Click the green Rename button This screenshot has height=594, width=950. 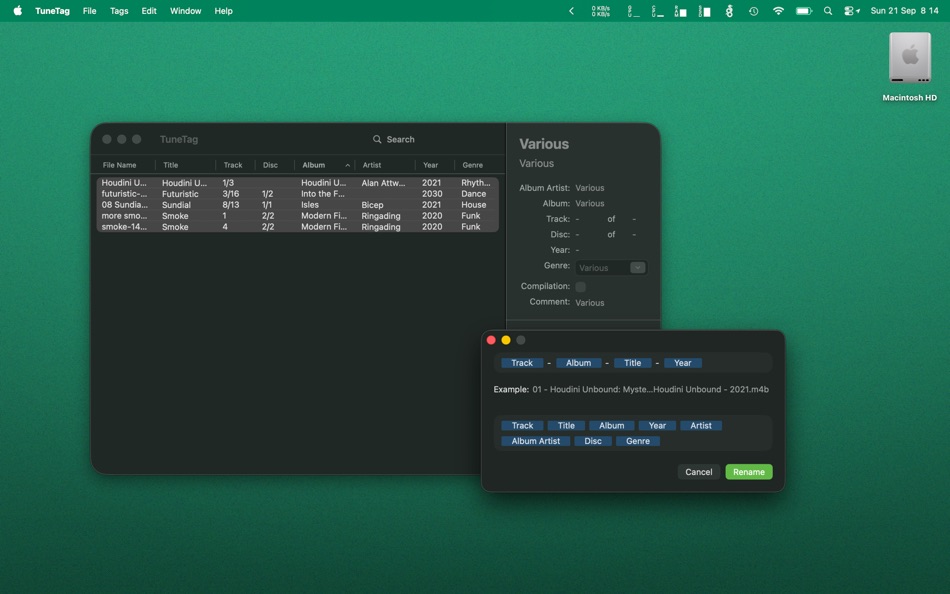point(748,471)
